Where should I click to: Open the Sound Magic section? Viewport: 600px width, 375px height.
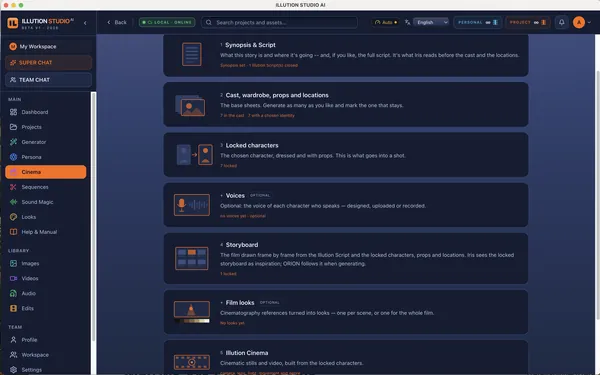(x=46, y=202)
